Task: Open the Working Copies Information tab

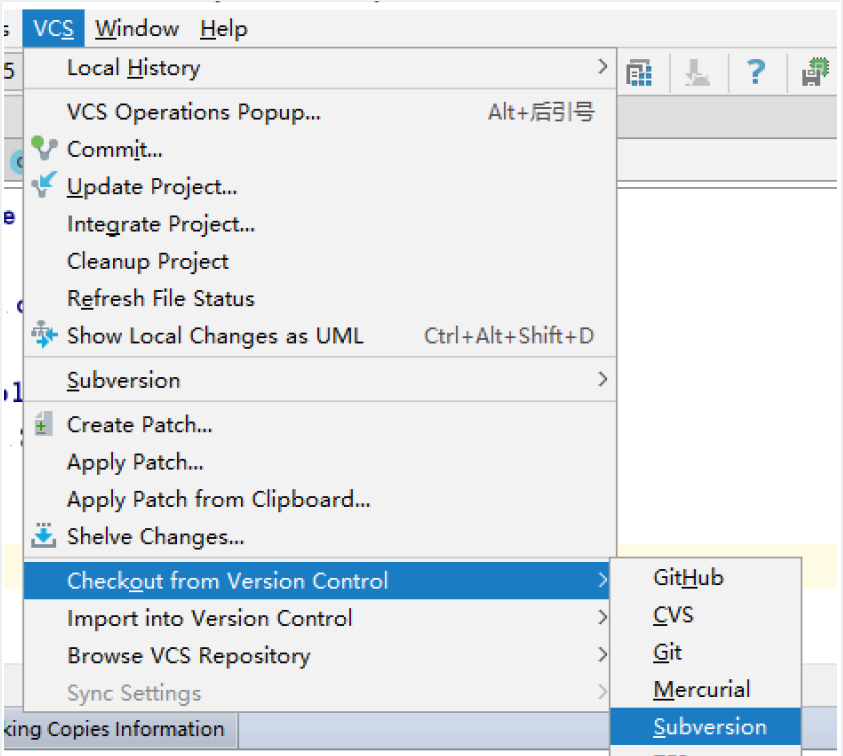Action: coord(115,729)
